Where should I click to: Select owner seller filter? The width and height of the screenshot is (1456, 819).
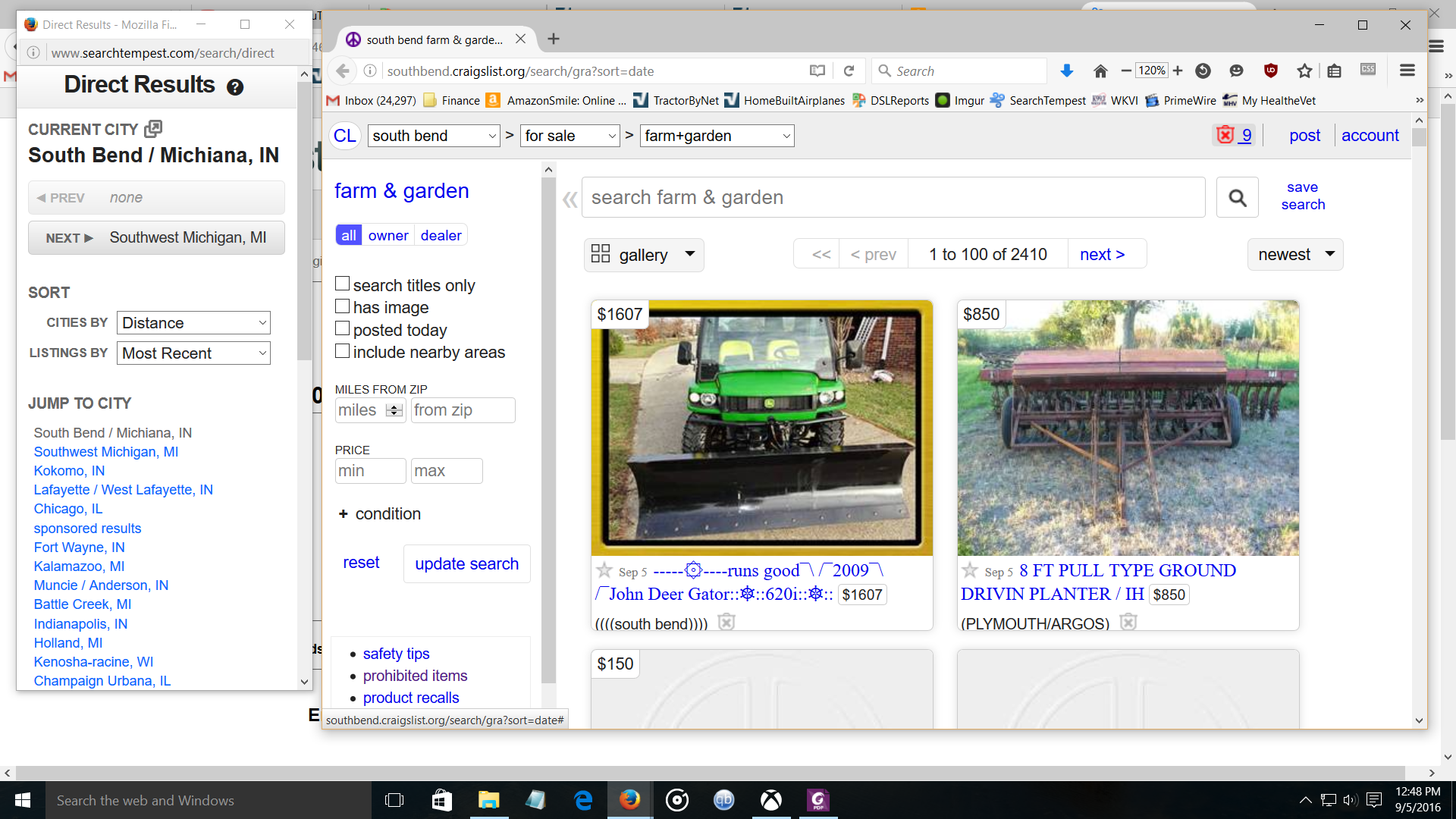(x=388, y=235)
